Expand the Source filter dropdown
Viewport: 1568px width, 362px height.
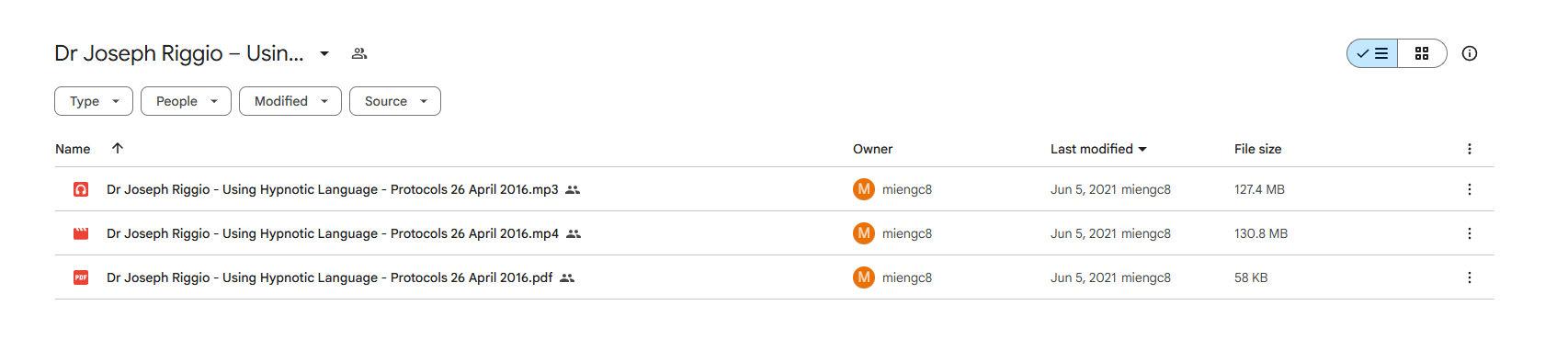coord(395,101)
